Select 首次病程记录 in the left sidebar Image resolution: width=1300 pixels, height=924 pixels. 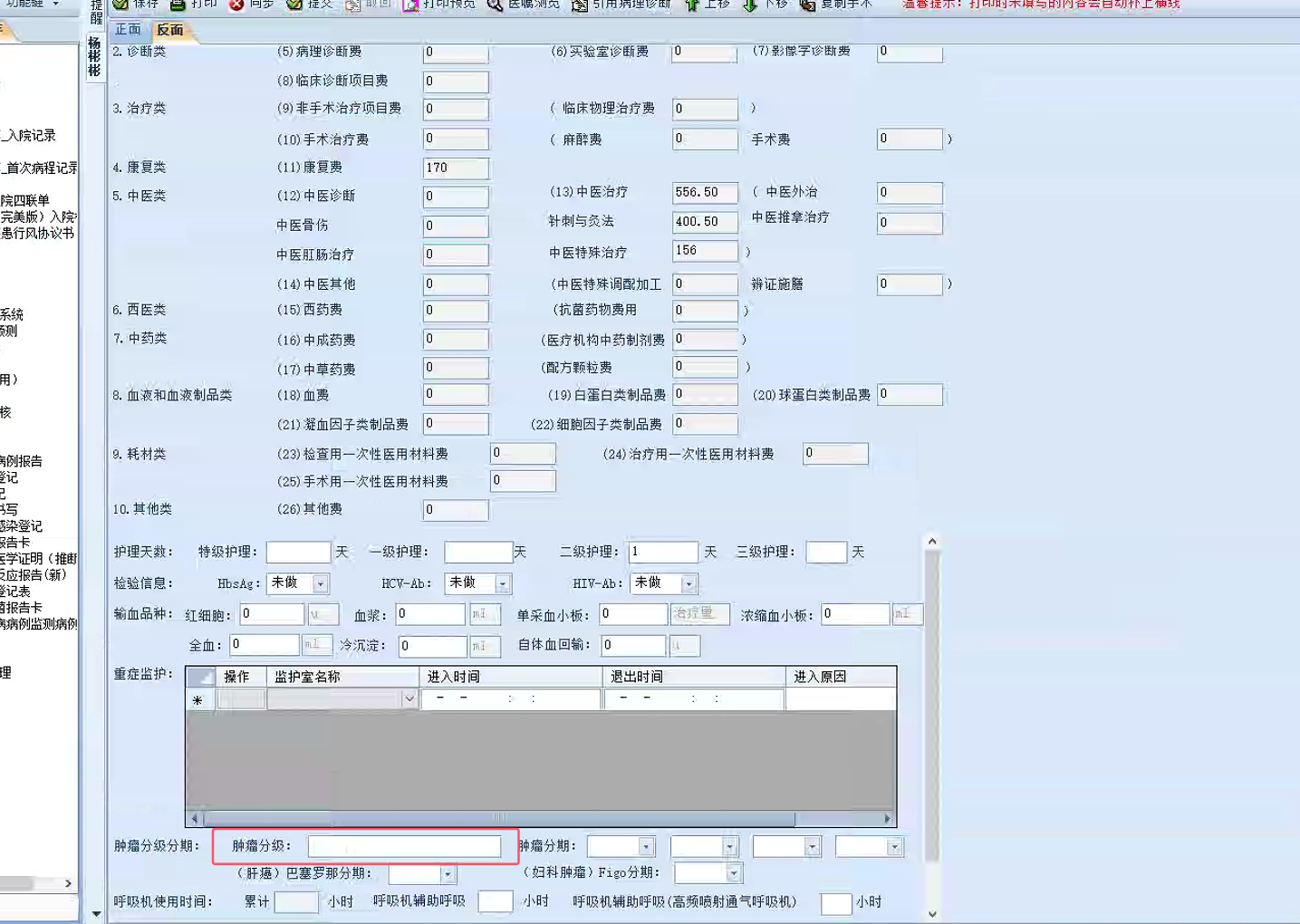pyautogui.click(x=39, y=168)
